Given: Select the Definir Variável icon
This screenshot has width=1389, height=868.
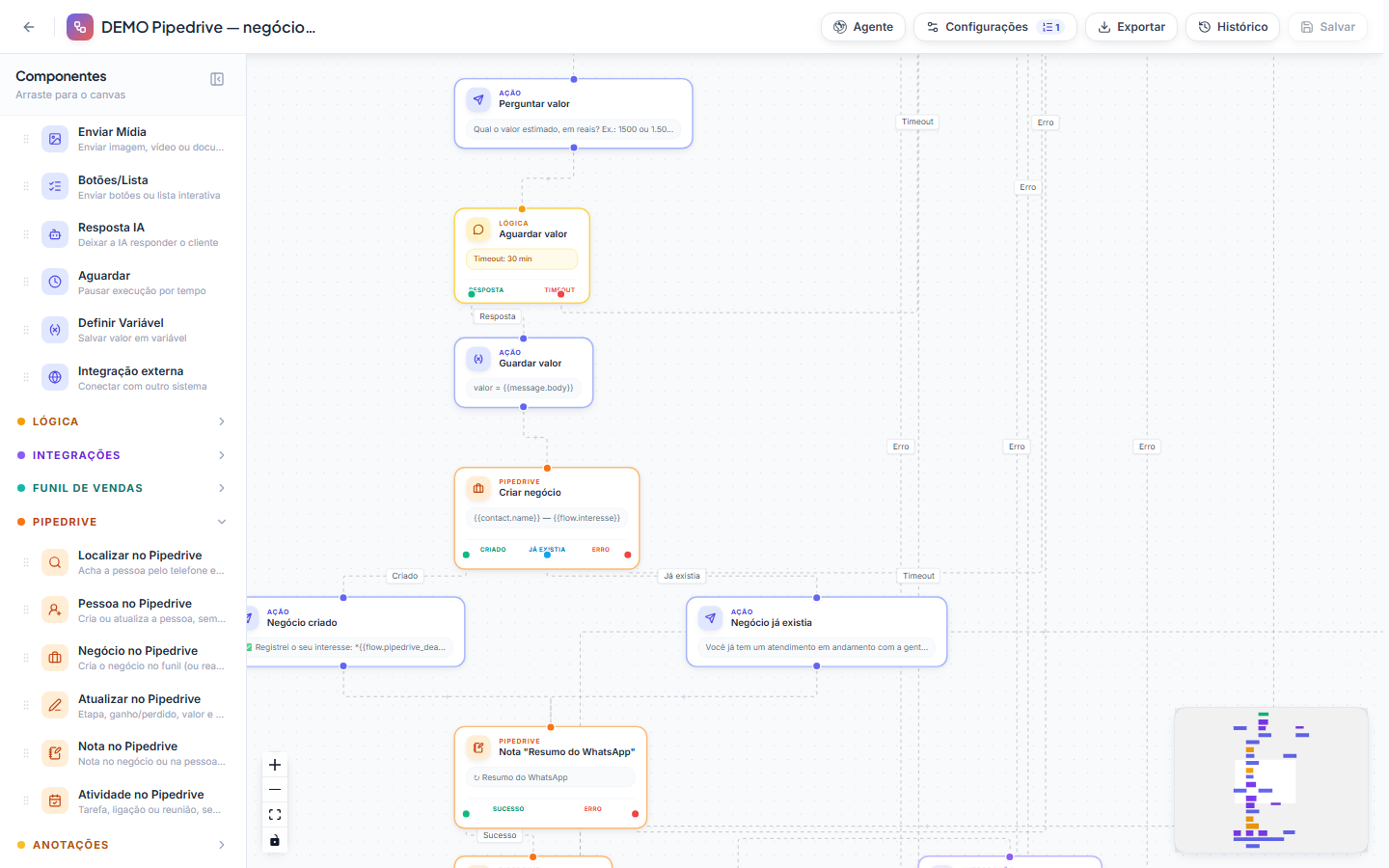Looking at the screenshot, I should 55,330.
